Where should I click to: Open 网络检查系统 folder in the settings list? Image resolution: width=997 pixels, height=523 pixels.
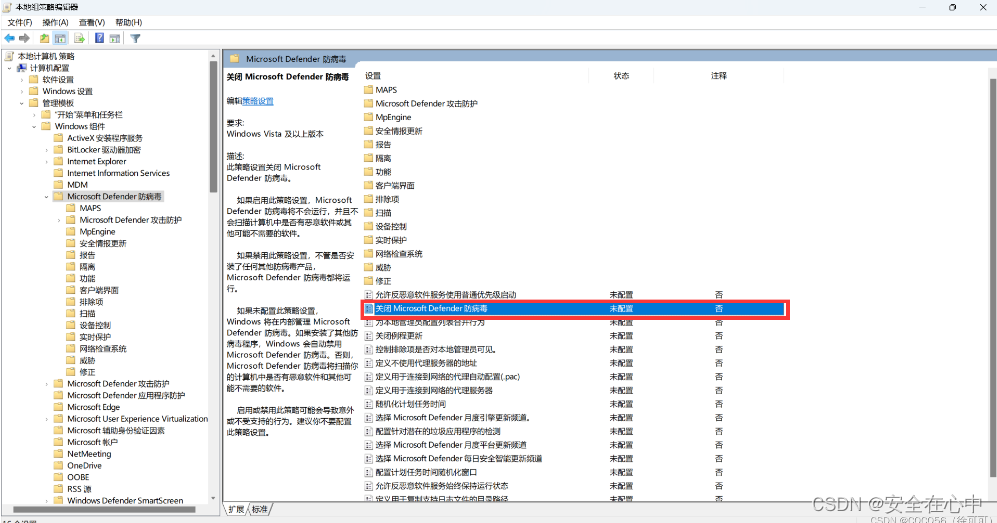399,254
